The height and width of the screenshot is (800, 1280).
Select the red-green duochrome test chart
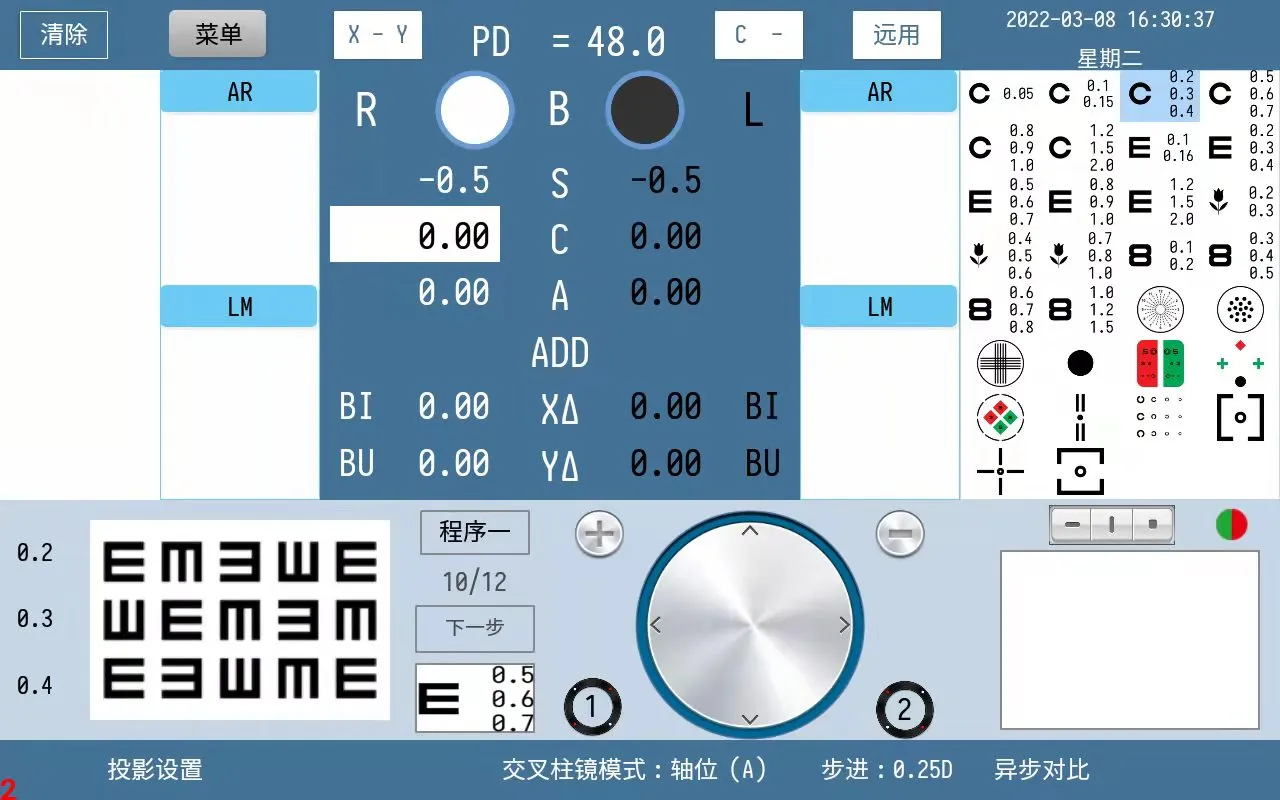coord(1160,363)
